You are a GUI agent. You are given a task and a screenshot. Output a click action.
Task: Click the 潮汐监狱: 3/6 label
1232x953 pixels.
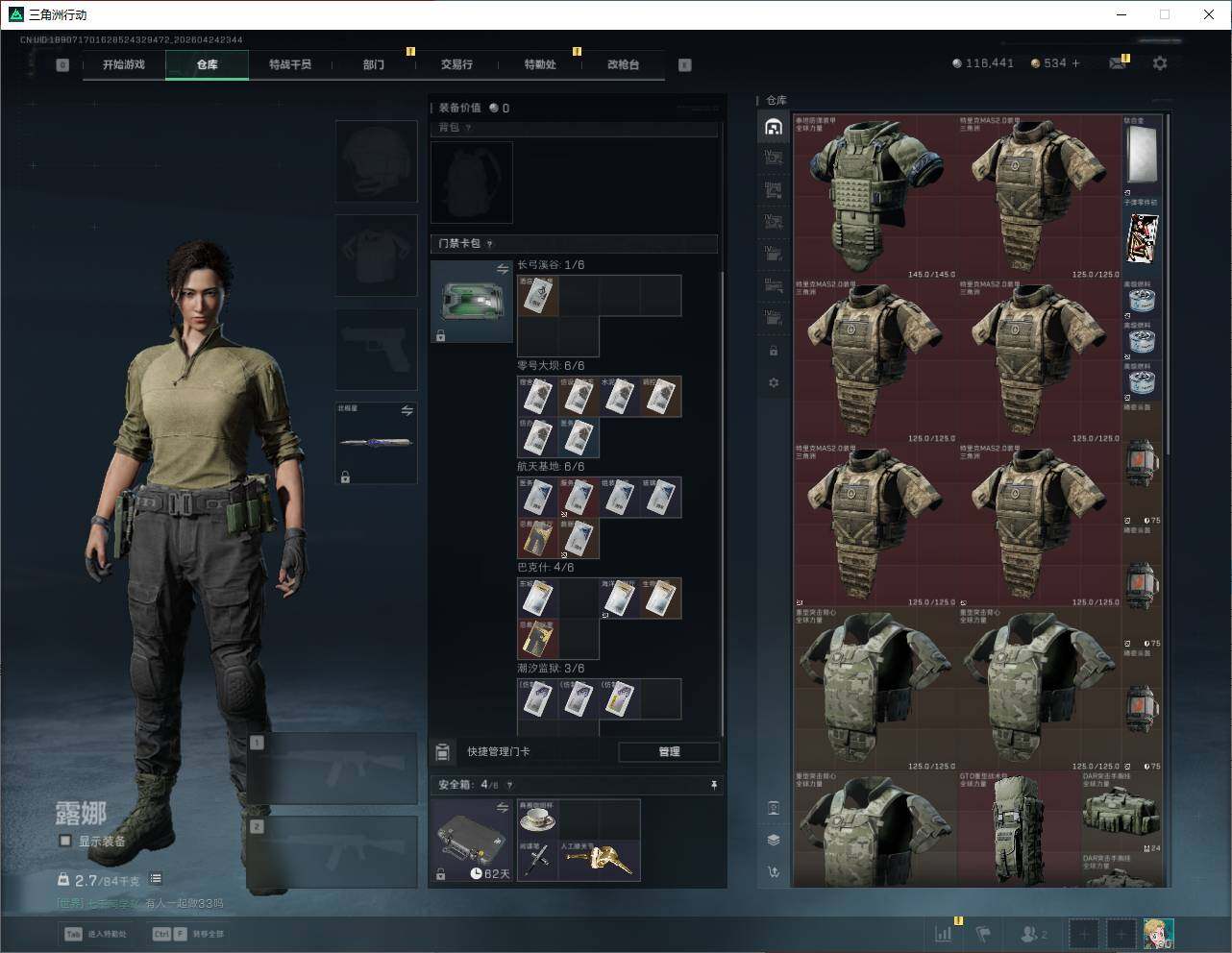click(551, 669)
